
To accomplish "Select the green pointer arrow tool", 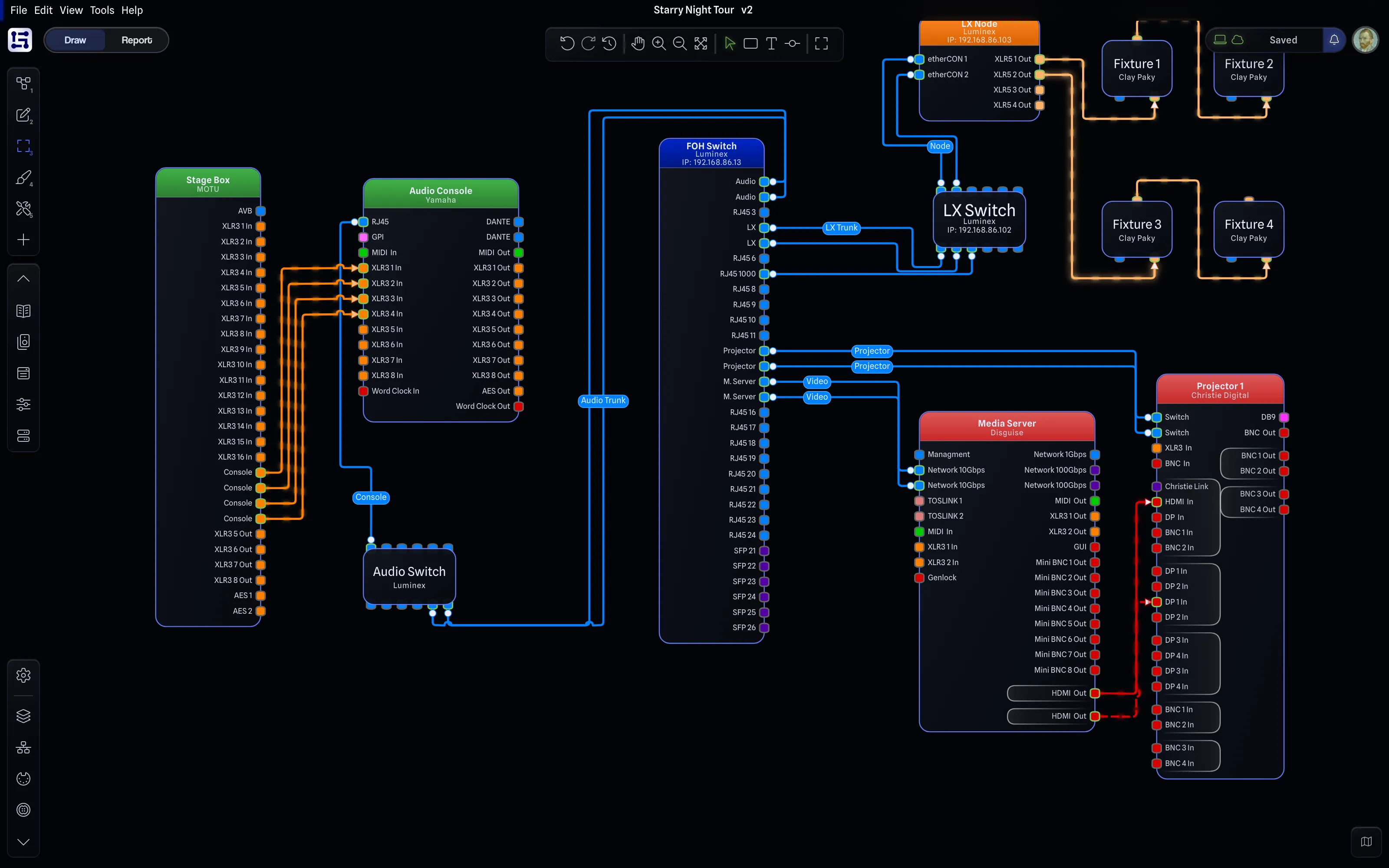I will pos(730,44).
